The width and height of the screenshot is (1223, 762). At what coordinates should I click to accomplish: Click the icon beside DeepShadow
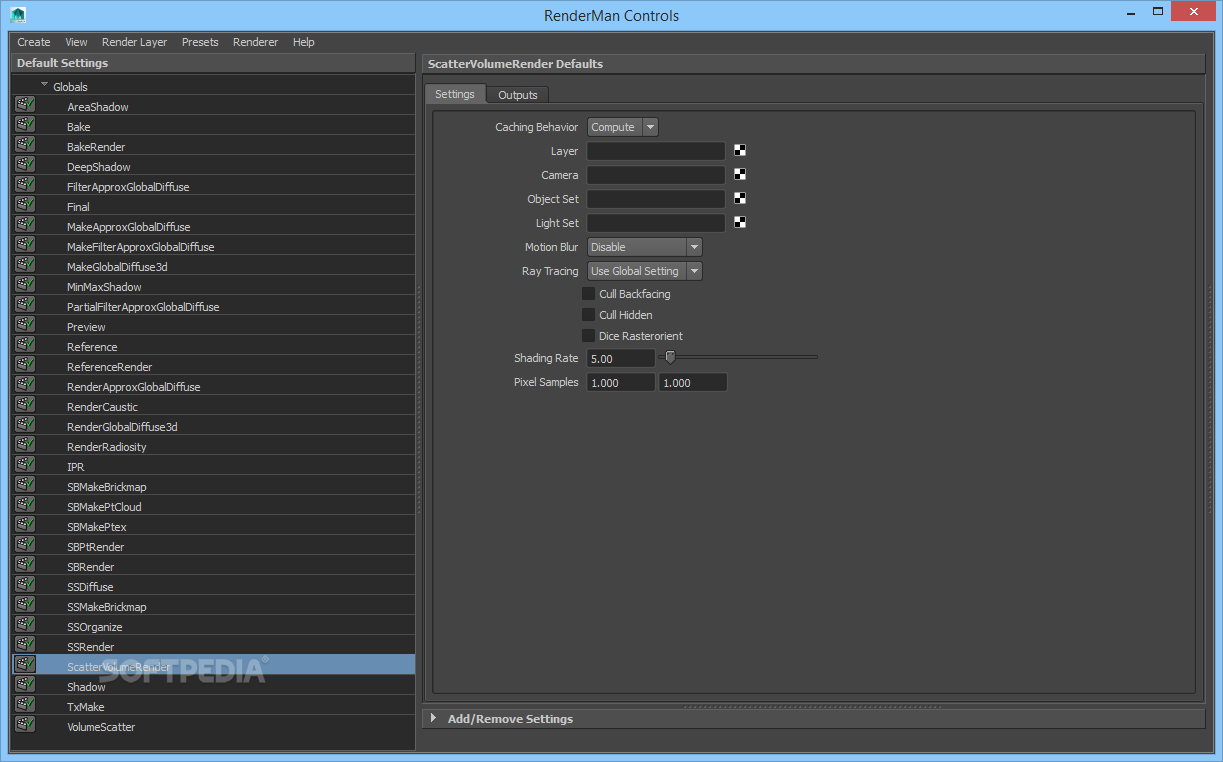(x=25, y=164)
